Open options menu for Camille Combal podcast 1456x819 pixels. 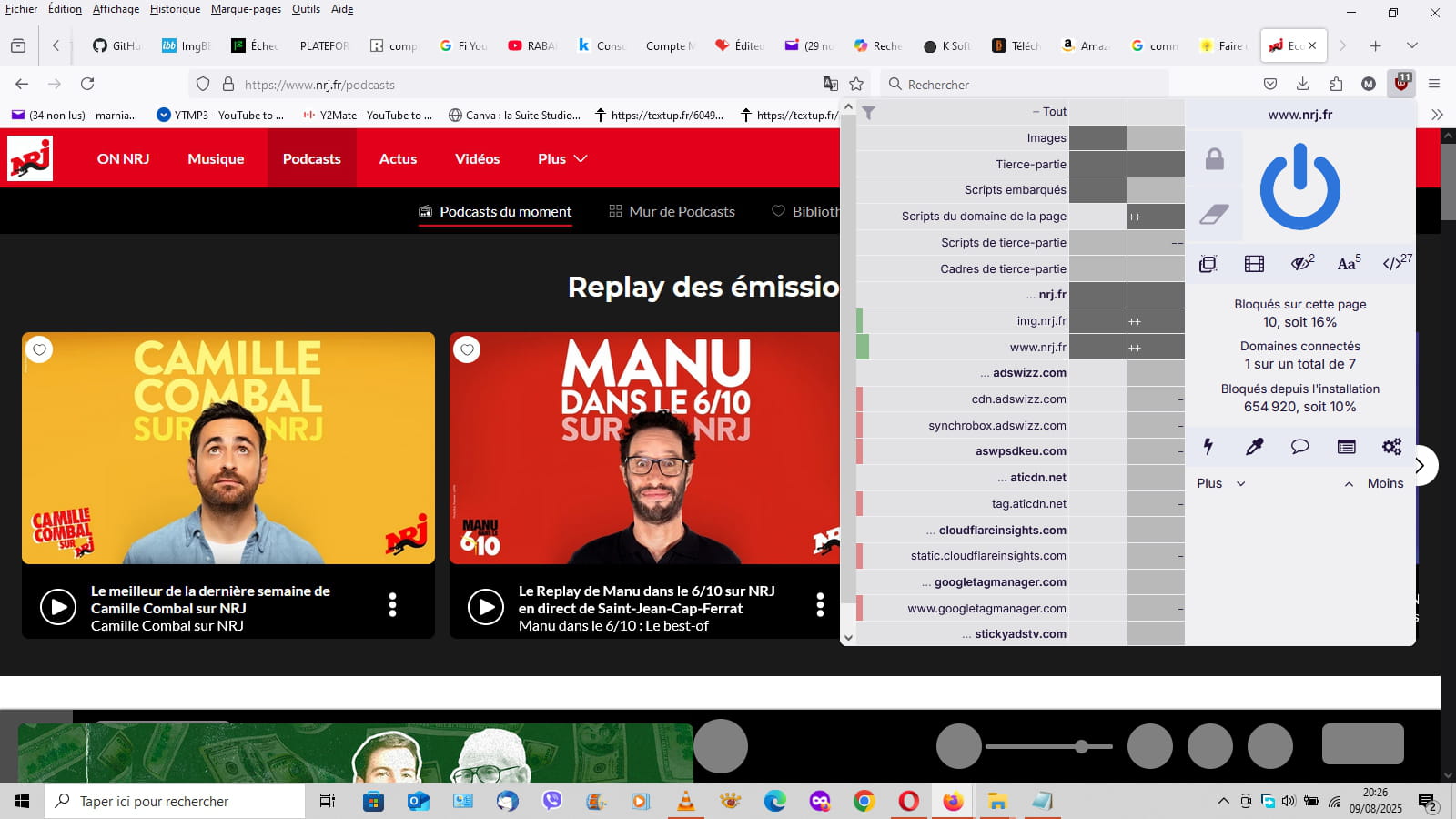[392, 605]
